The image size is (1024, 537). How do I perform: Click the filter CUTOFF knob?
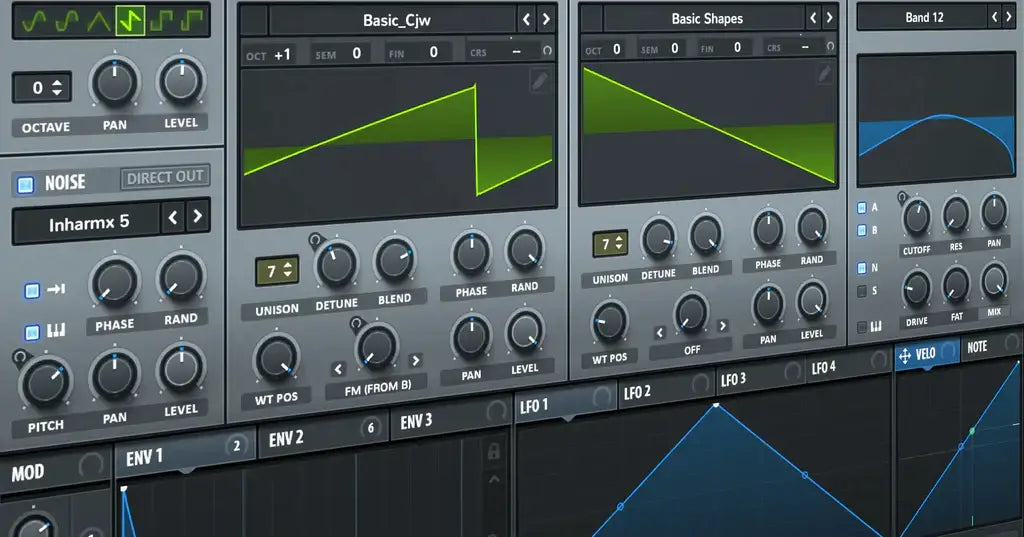click(x=916, y=217)
